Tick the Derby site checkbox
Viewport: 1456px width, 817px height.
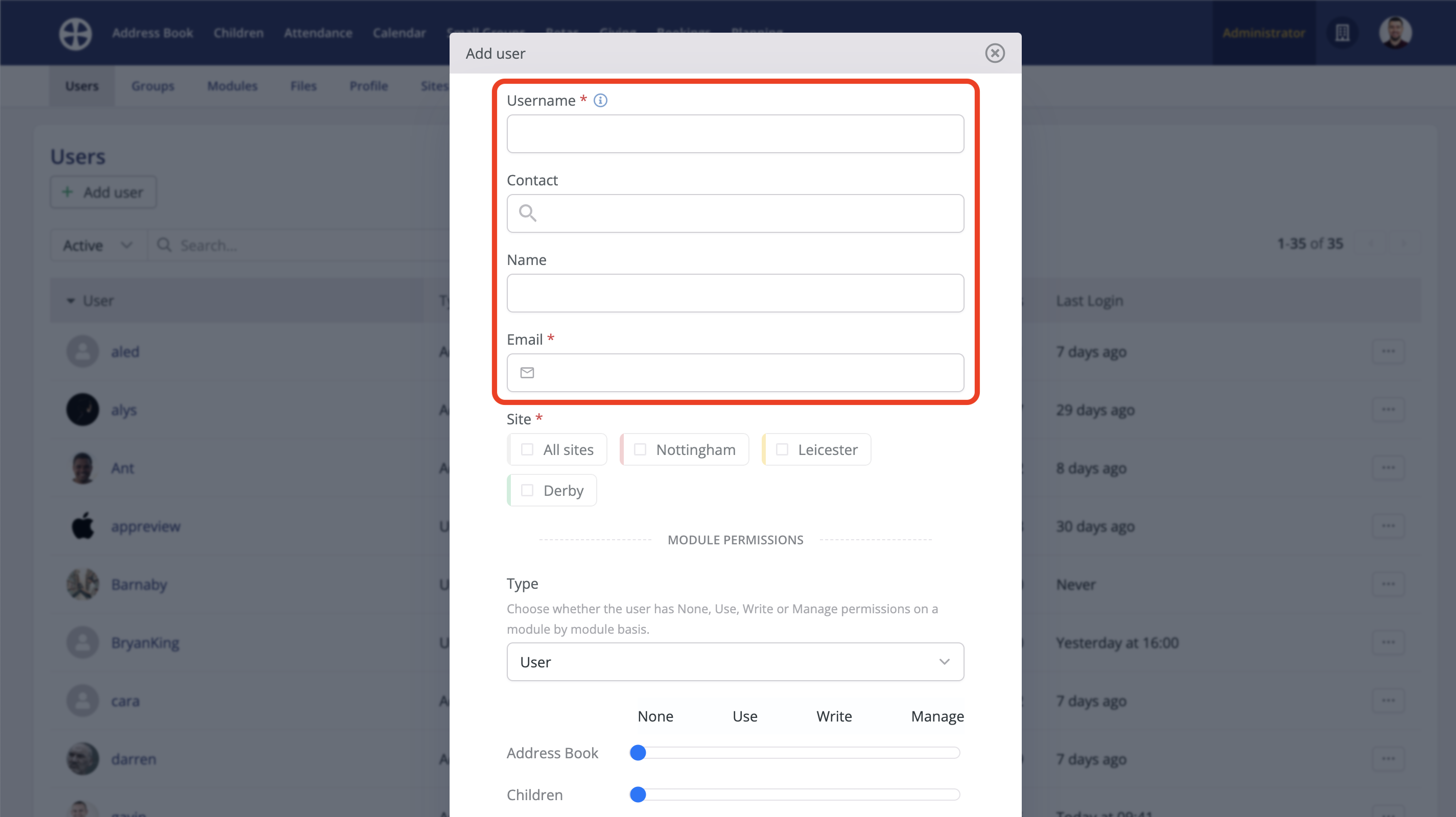click(x=527, y=490)
